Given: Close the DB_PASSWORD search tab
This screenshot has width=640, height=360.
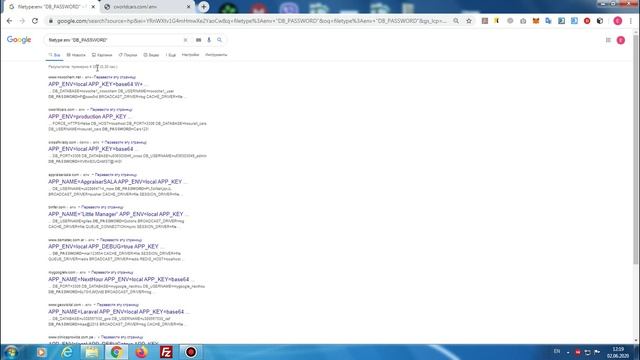Looking at the screenshot, I should tap(93, 7).
